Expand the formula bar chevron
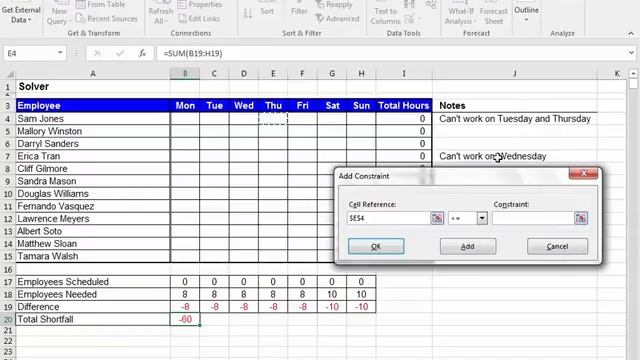Screen dimensions: 640x360 (x=631, y=53)
